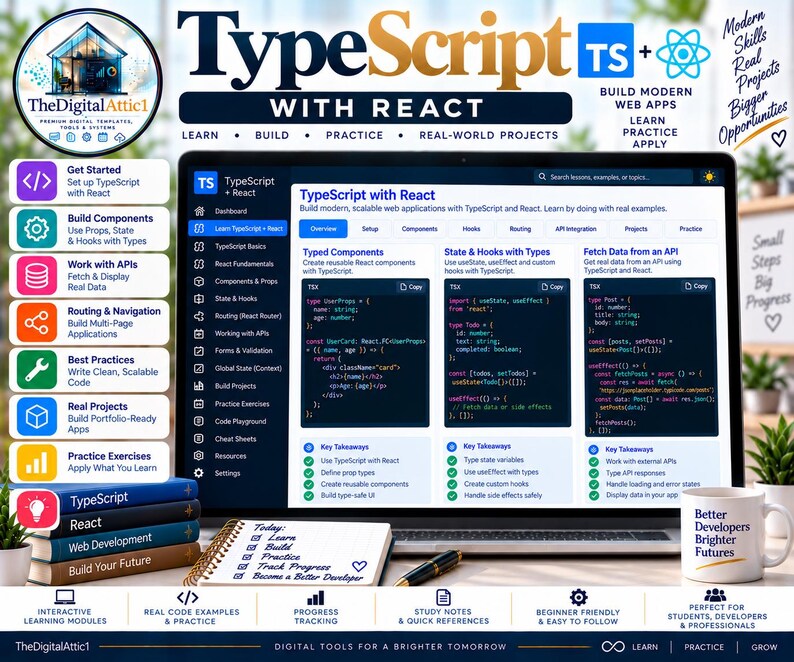Viewport: 794px width, 662px height.
Task: Click the State & Hooks sidebar icon
Action: [199, 299]
